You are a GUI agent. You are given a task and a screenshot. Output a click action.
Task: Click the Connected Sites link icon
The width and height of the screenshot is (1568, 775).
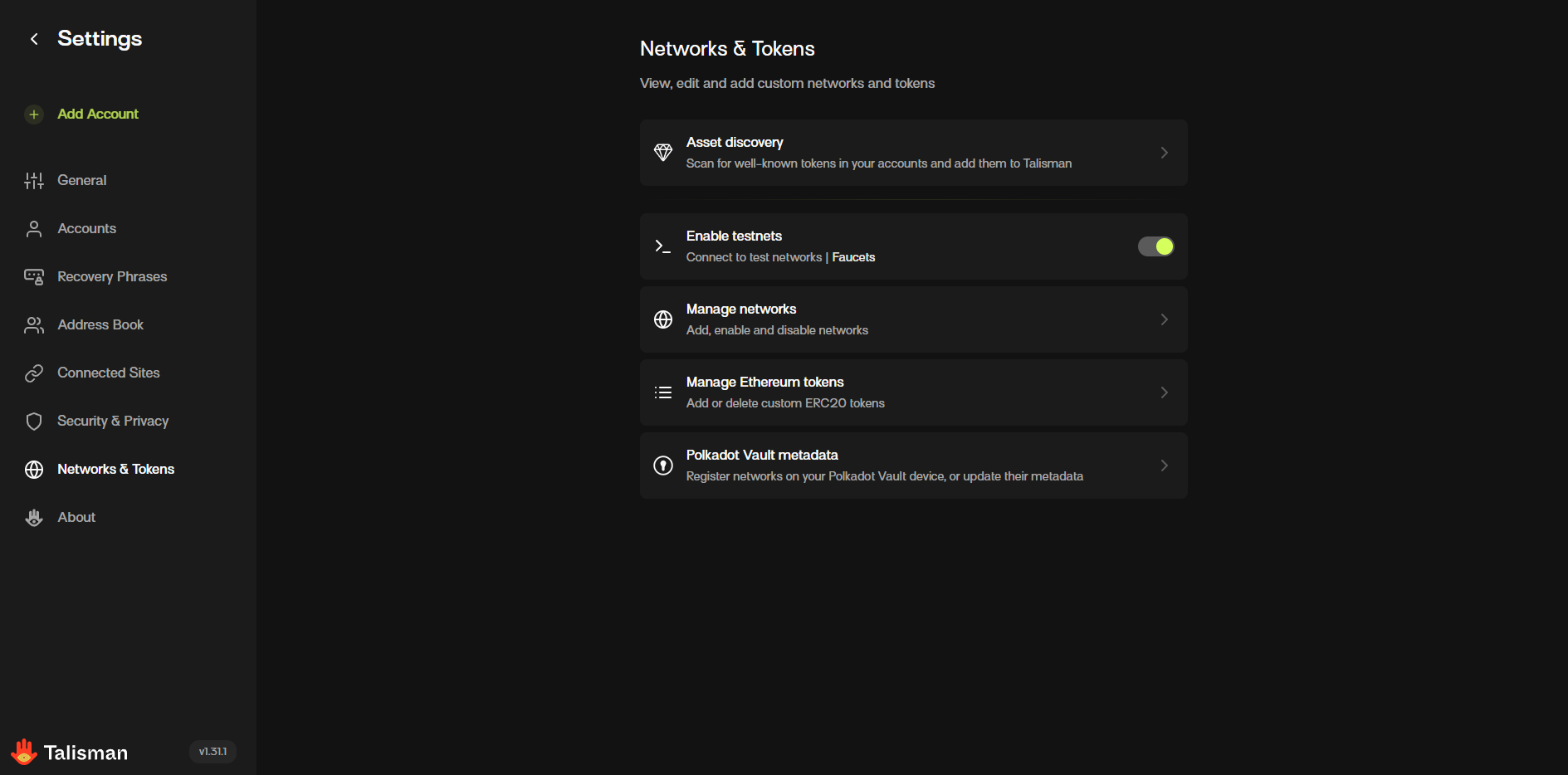[x=34, y=373]
